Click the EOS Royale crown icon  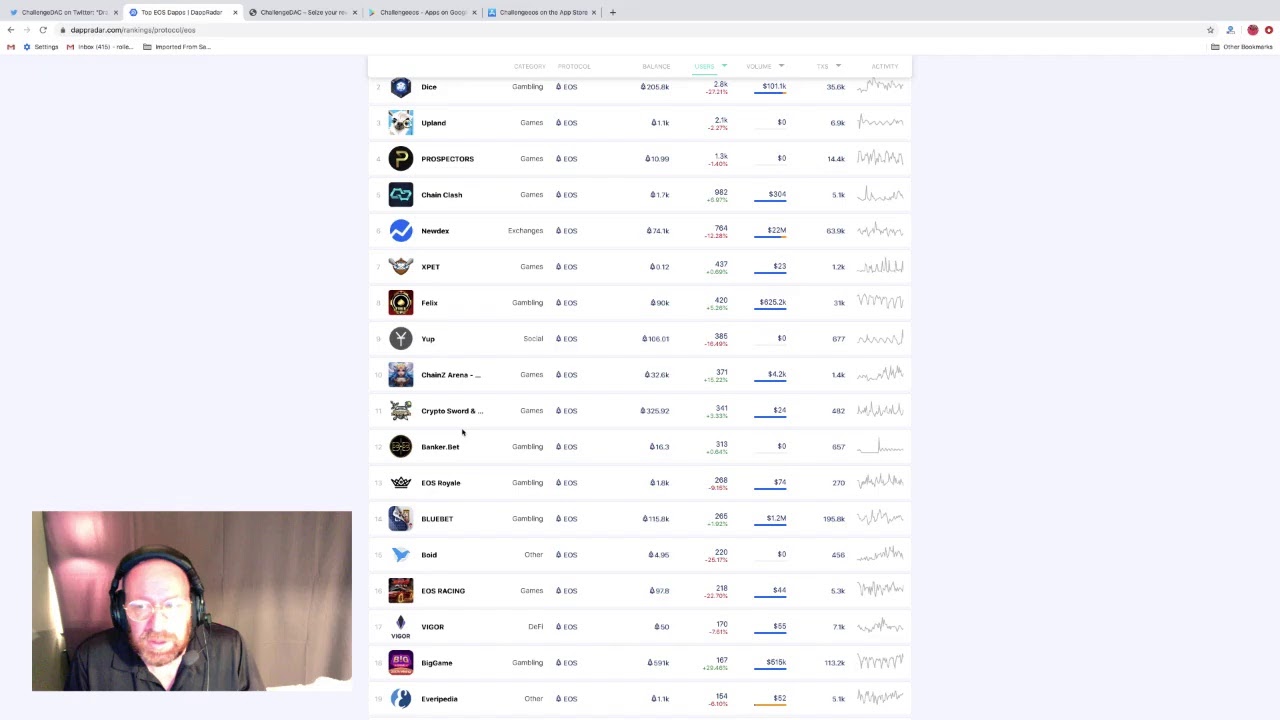click(401, 483)
